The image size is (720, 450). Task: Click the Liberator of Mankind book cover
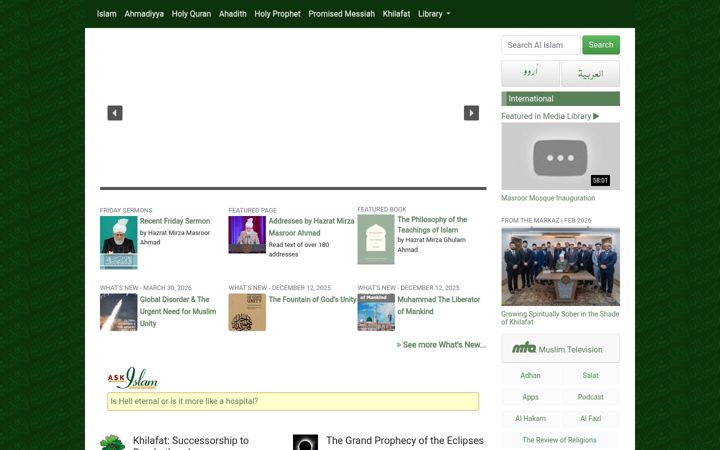click(x=376, y=312)
